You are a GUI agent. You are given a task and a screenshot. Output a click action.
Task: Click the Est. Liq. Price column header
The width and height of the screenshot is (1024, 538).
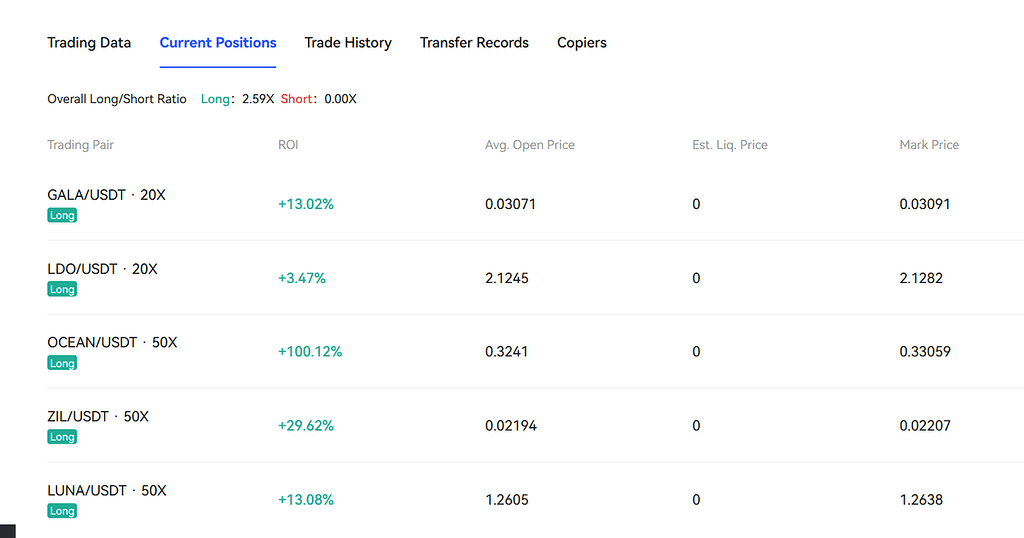730,145
